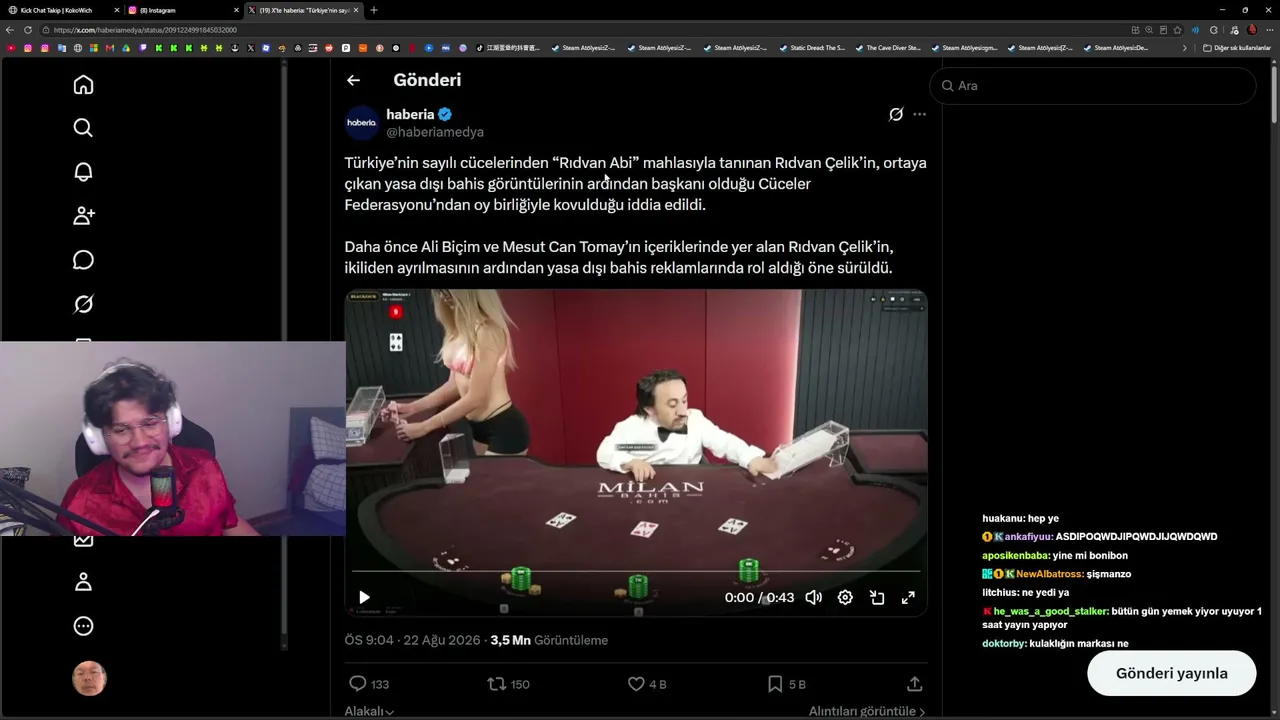1280x720 pixels.
Task: Share the post via share icon
Action: 914,684
